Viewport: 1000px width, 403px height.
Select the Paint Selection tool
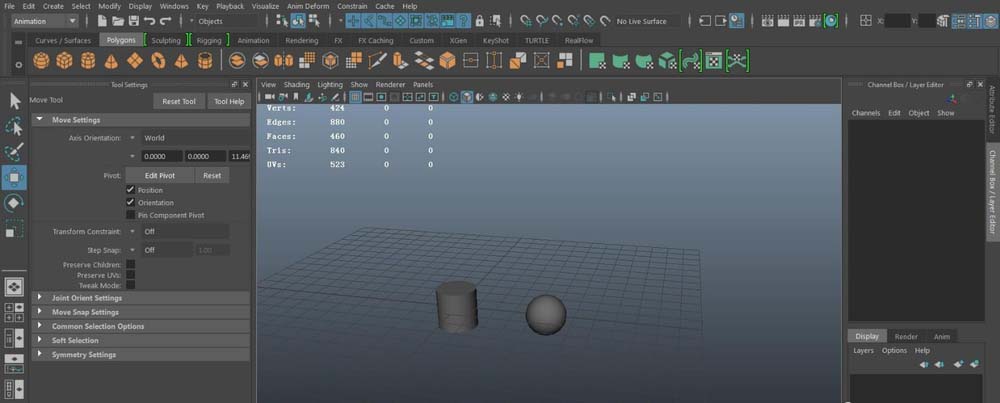point(15,152)
